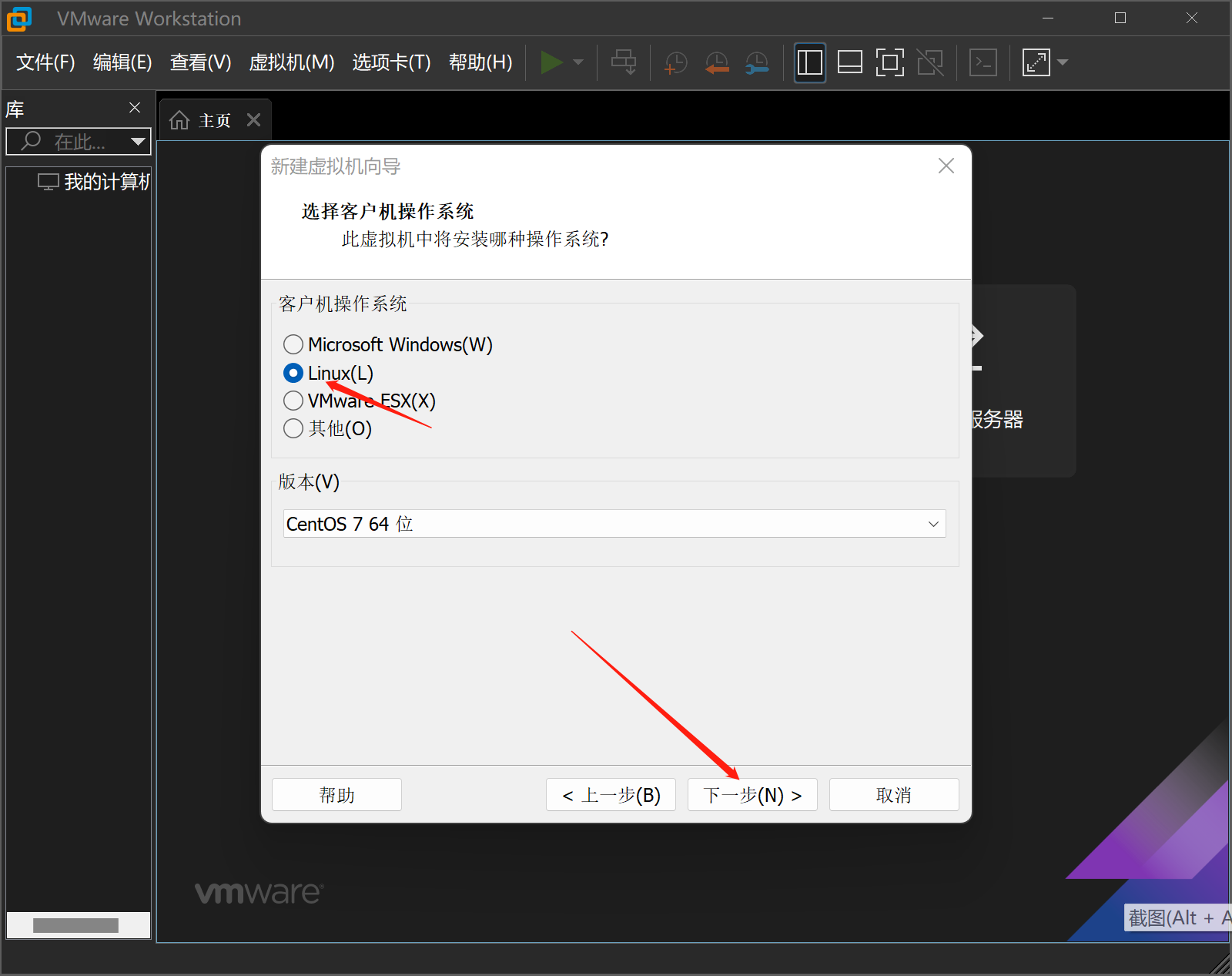Open the 编辑(E) menu
Screen dimensions: 1232x976
(122, 62)
